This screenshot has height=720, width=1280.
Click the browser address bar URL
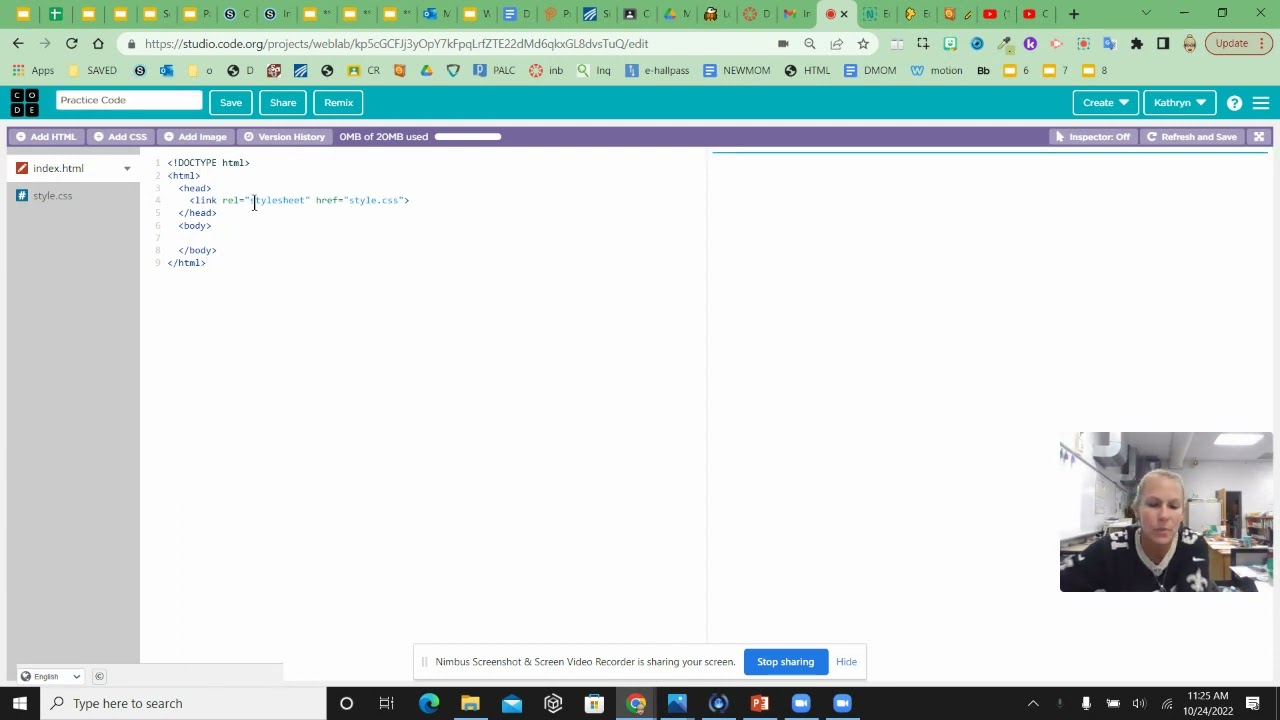[x=396, y=44]
